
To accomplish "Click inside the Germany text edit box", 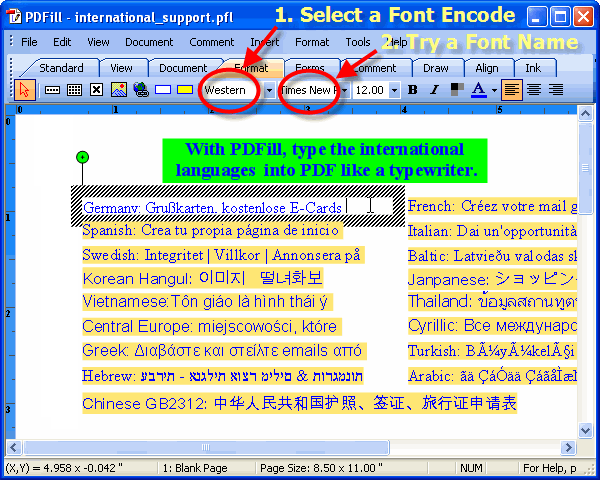I will (237, 207).
